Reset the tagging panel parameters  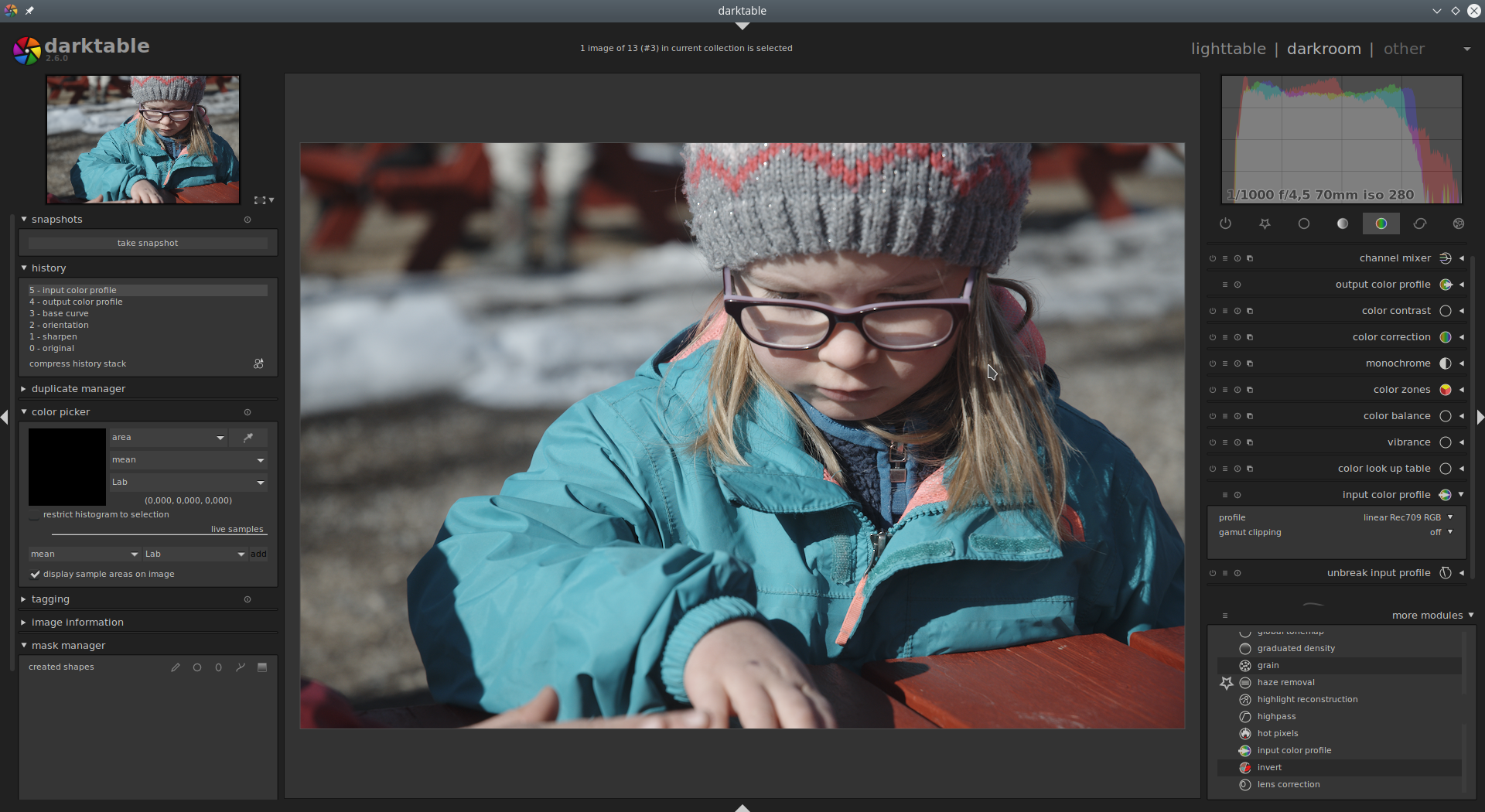(247, 599)
